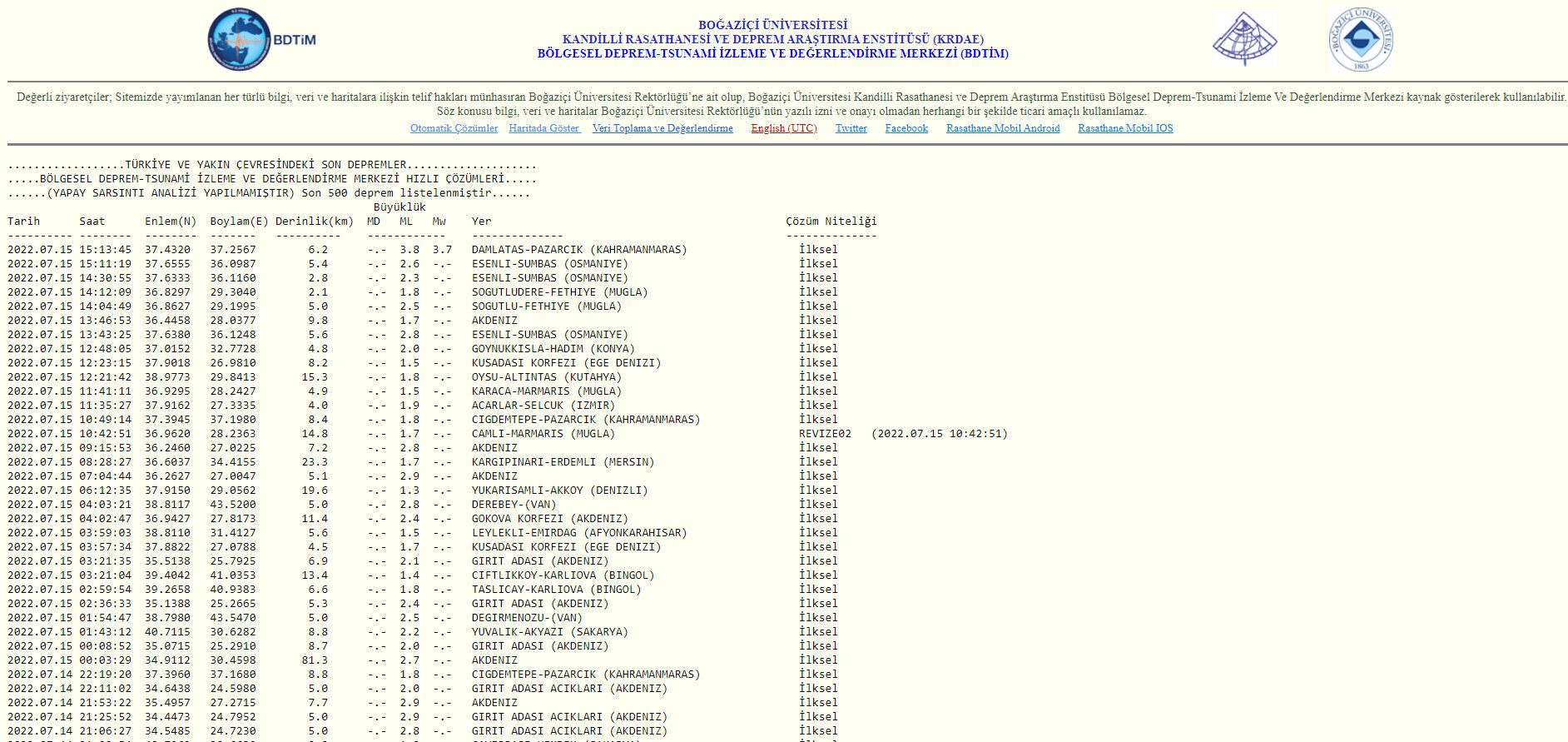Click the YUVALIK-AKYAZI (SAKARYA) row location

point(550,632)
